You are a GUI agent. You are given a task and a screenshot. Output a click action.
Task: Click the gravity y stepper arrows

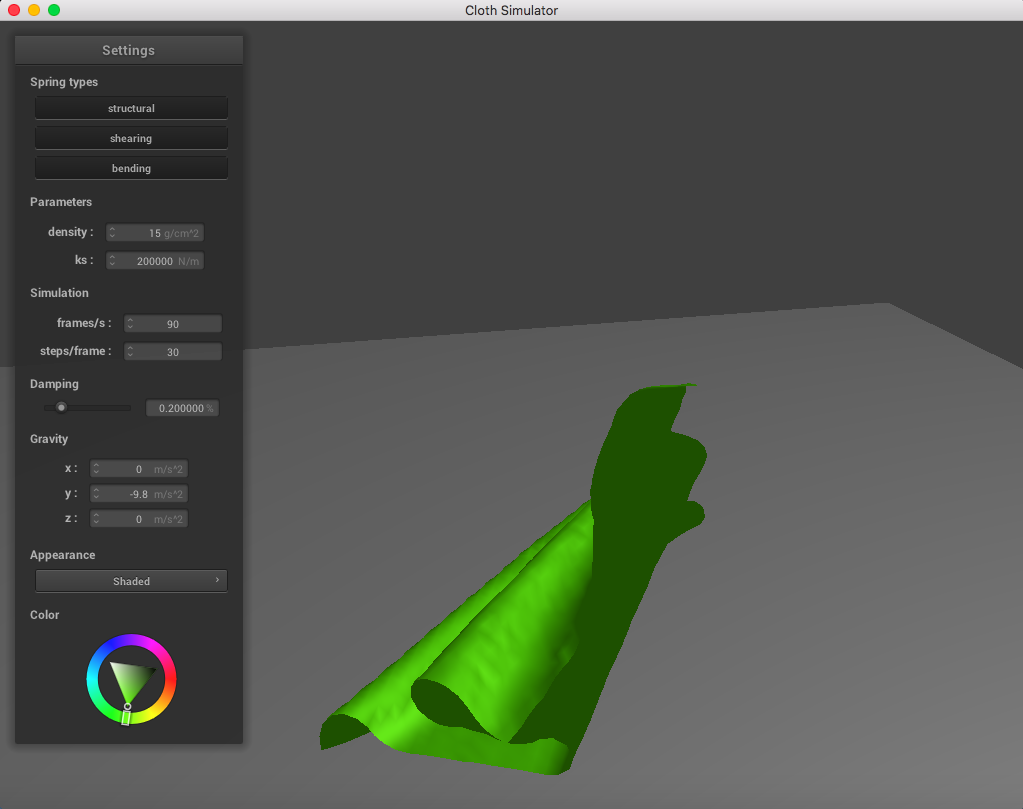(97, 494)
